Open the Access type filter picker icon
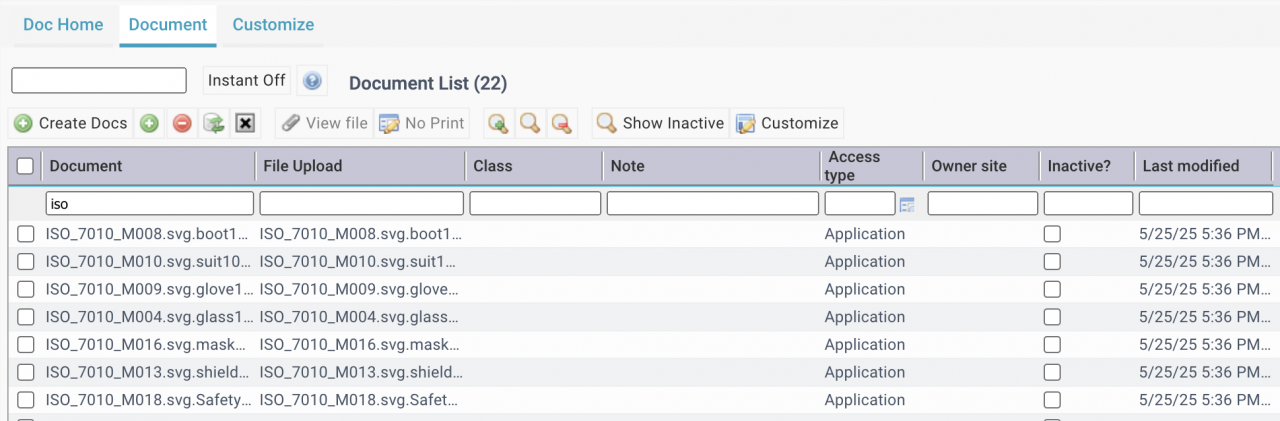The image size is (1280, 421). pyautogui.click(x=907, y=205)
